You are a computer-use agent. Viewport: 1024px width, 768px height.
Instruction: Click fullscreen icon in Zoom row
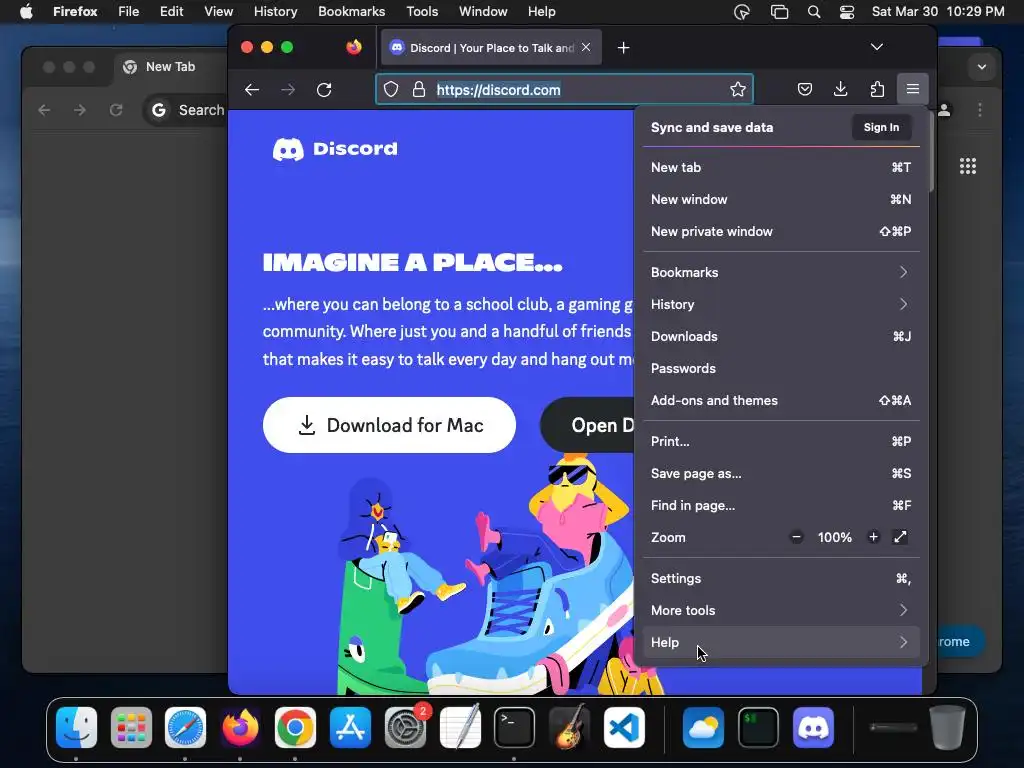(901, 537)
